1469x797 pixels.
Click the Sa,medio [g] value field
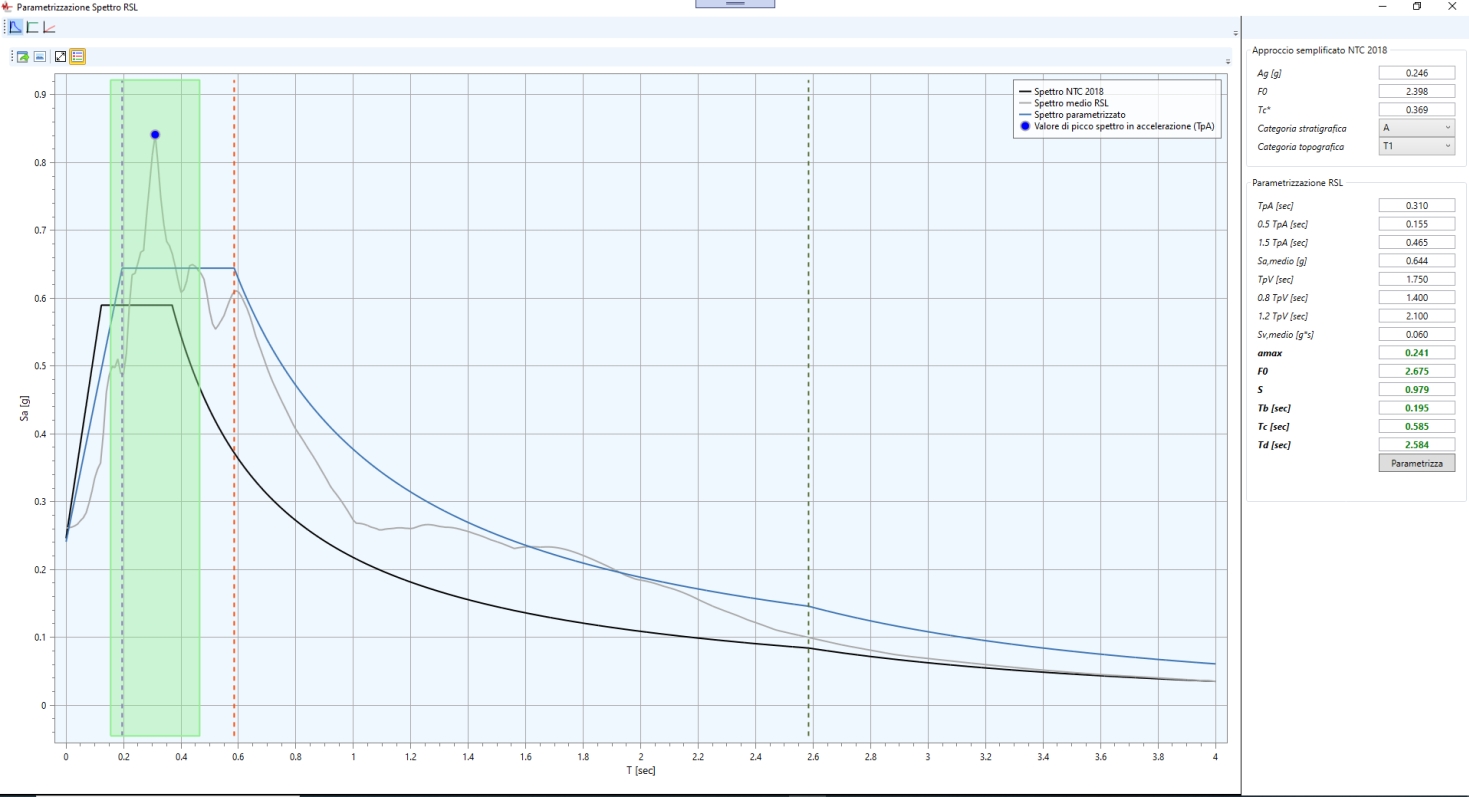tap(1417, 261)
